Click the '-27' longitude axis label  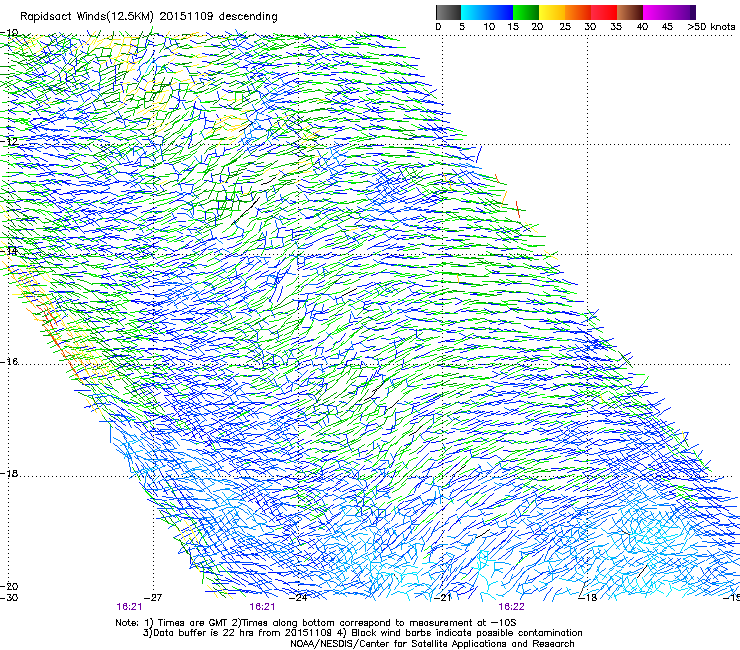tap(153, 598)
